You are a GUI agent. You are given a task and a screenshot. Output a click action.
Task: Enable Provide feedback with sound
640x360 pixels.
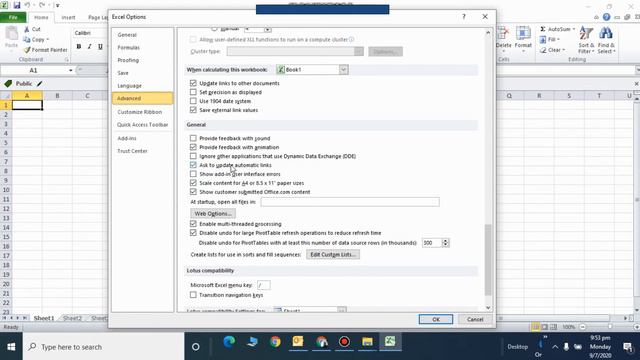click(193, 138)
